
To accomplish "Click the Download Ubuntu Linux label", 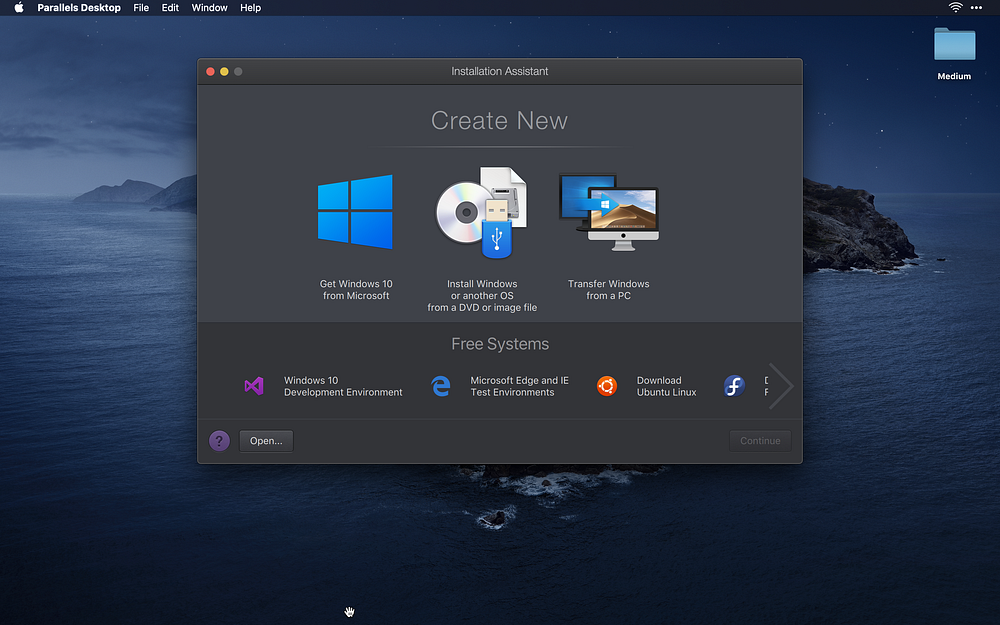I will click(666, 386).
